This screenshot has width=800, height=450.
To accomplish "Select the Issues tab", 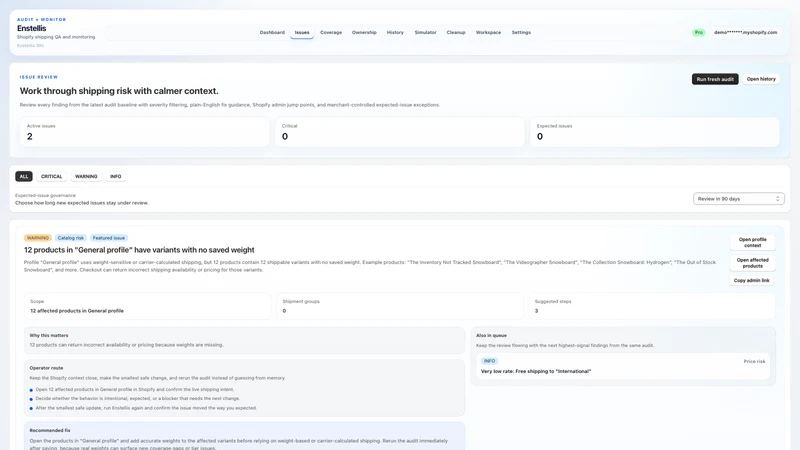I will (302, 32).
